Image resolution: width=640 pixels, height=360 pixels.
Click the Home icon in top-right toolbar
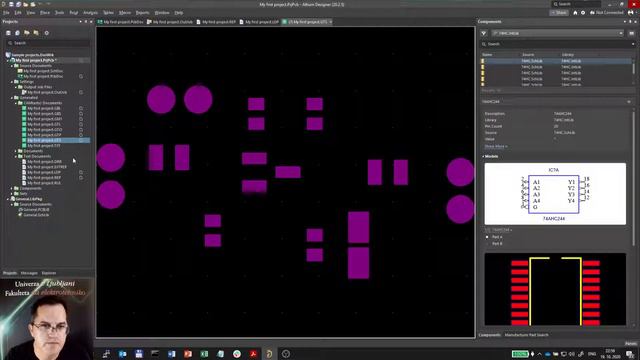tap(575, 13)
